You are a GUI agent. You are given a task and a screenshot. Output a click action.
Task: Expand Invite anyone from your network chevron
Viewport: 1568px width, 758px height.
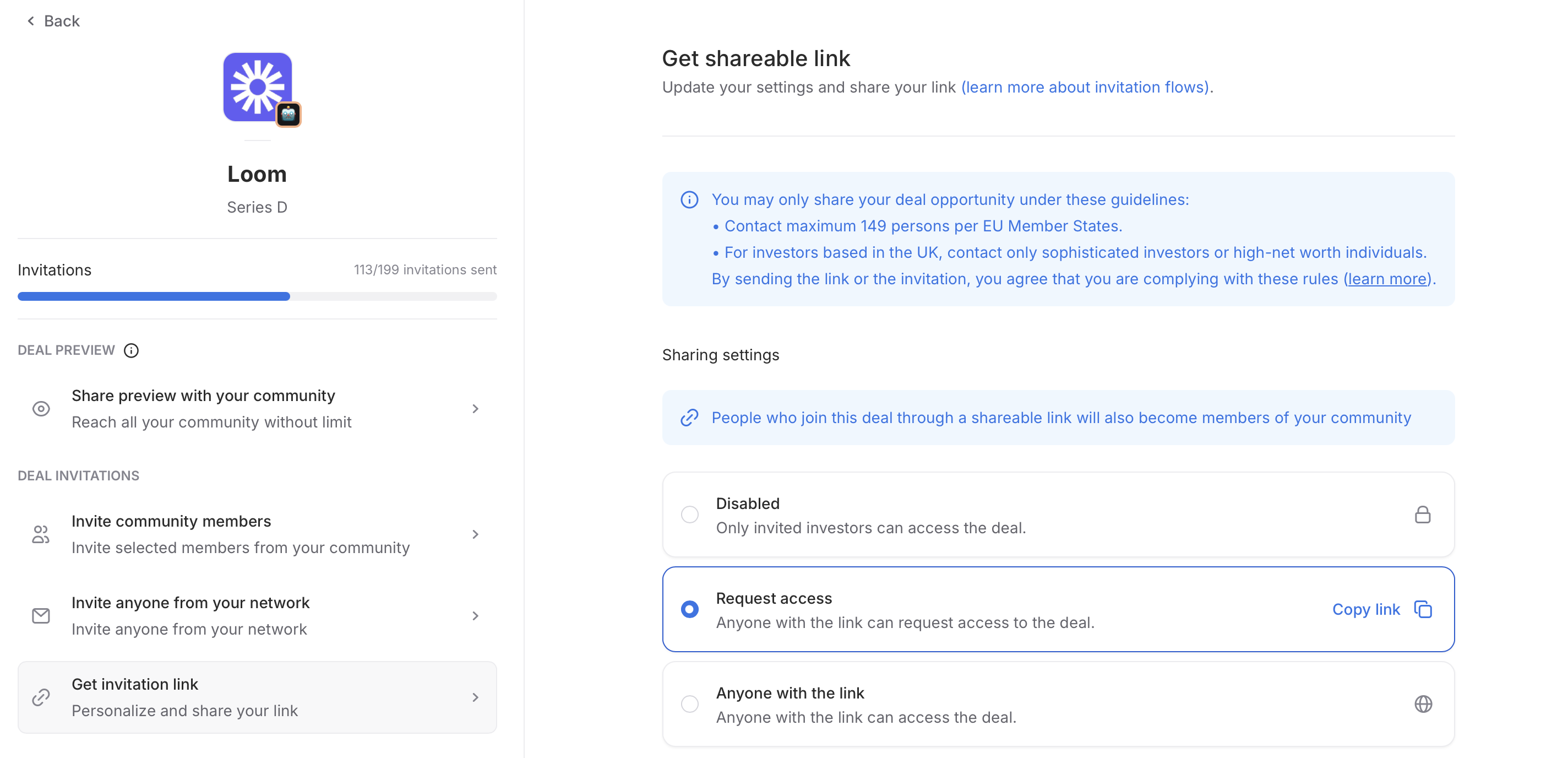pyautogui.click(x=475, y=615)
